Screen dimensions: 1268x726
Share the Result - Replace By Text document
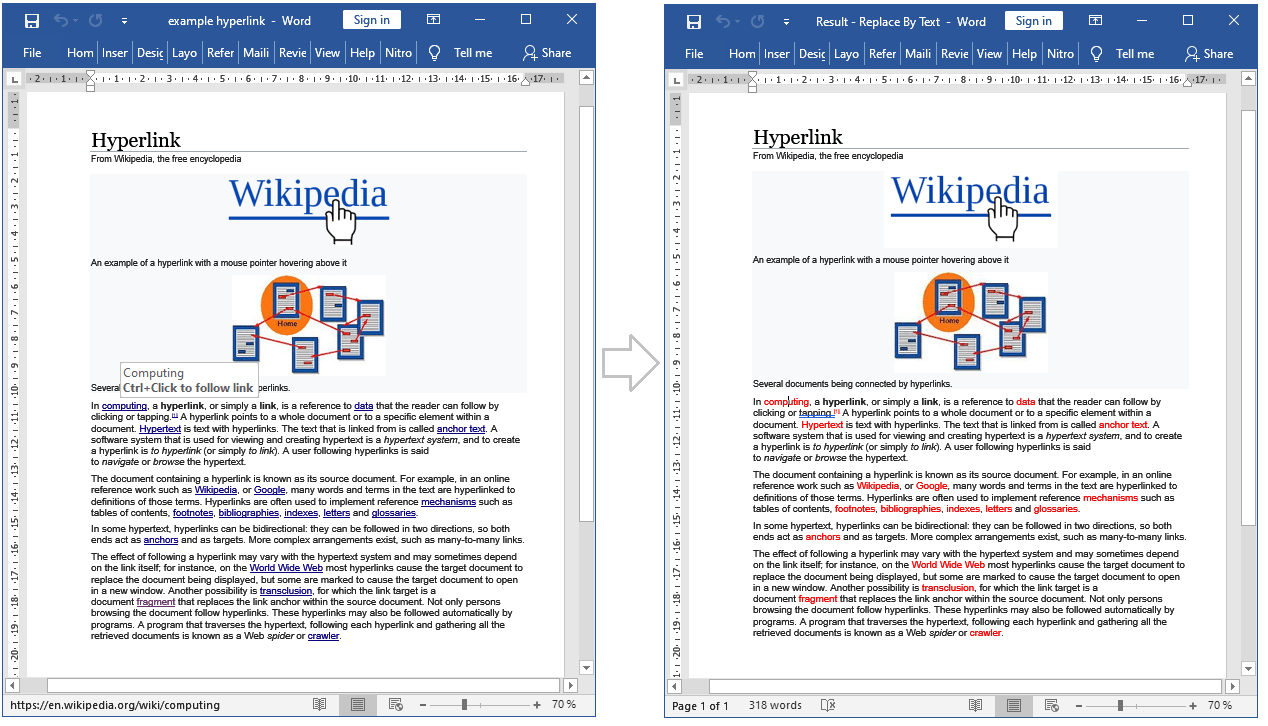pyautogui.click(x=1208, y=53)
